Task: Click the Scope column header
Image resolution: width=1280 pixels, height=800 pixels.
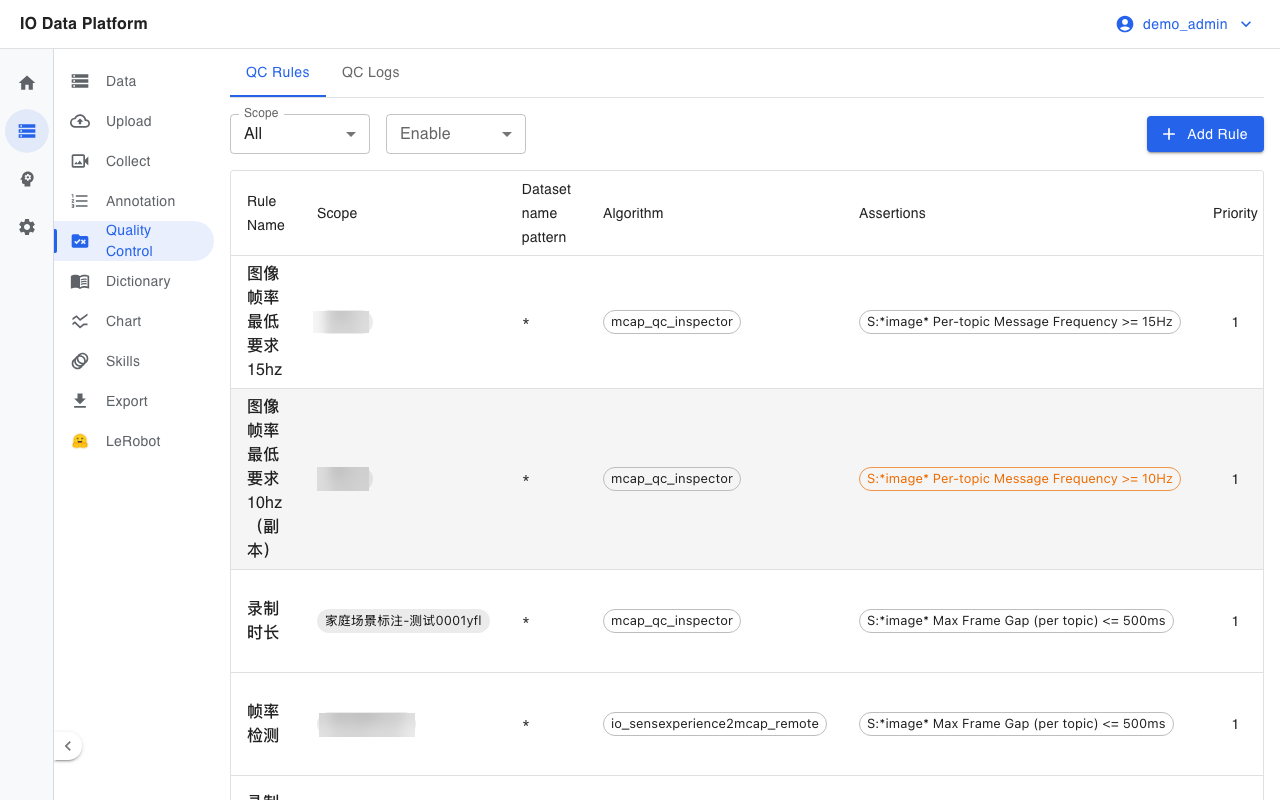Action: click(337, 213)
